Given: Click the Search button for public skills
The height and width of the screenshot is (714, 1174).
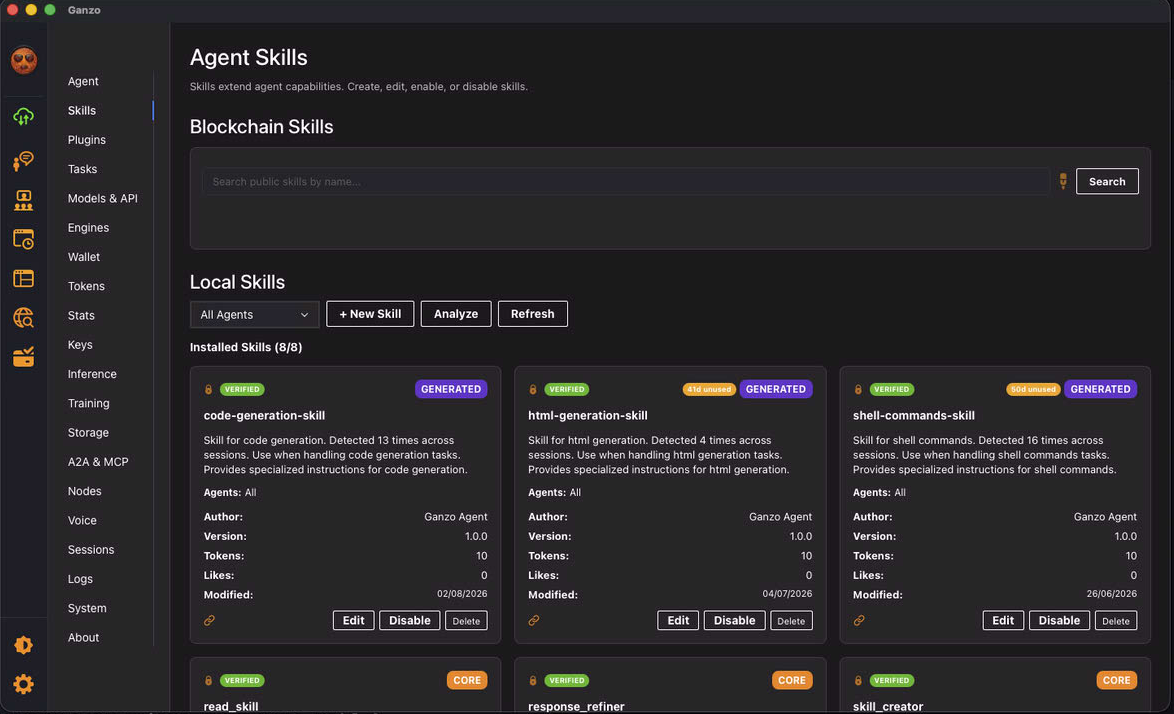Looking at the screenshot, I should point(1107,181).
